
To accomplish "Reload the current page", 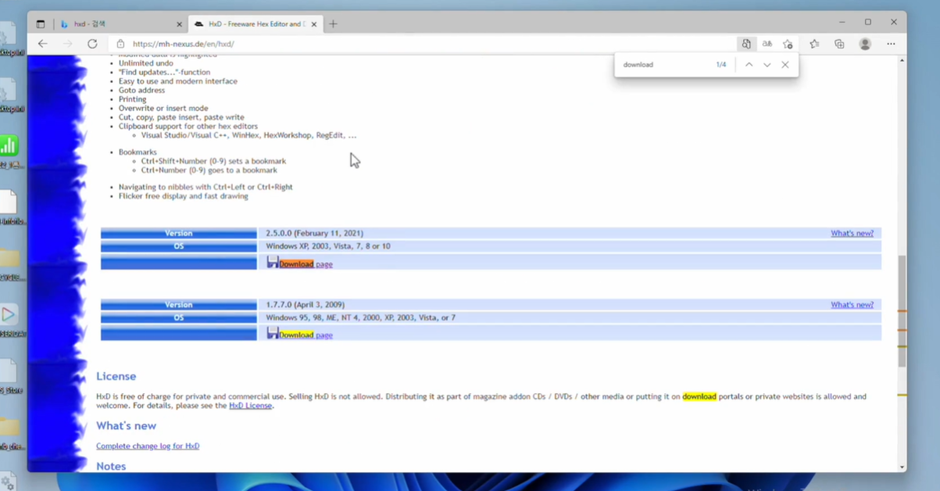I will point(92,44).
